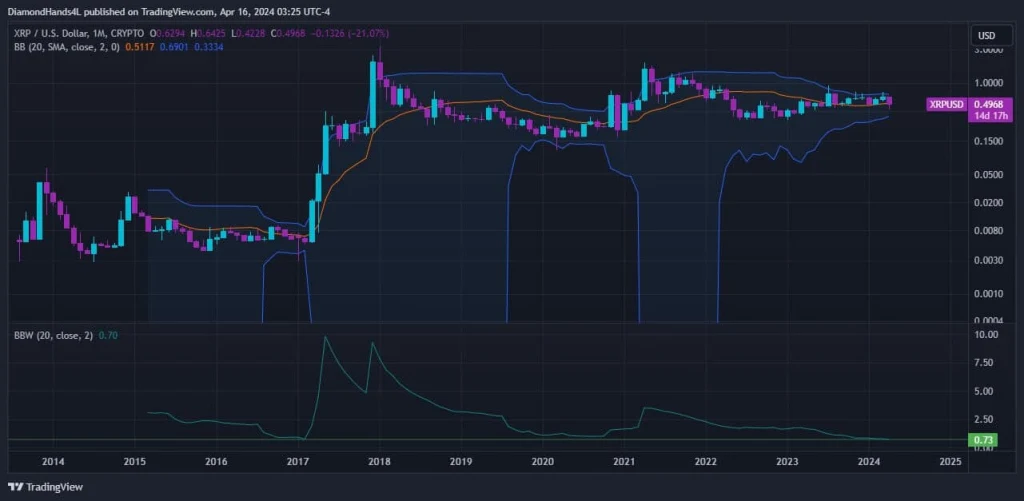Click the TradingView logo icon
This screenshot has width=1024, height=501.
point(14,487)
